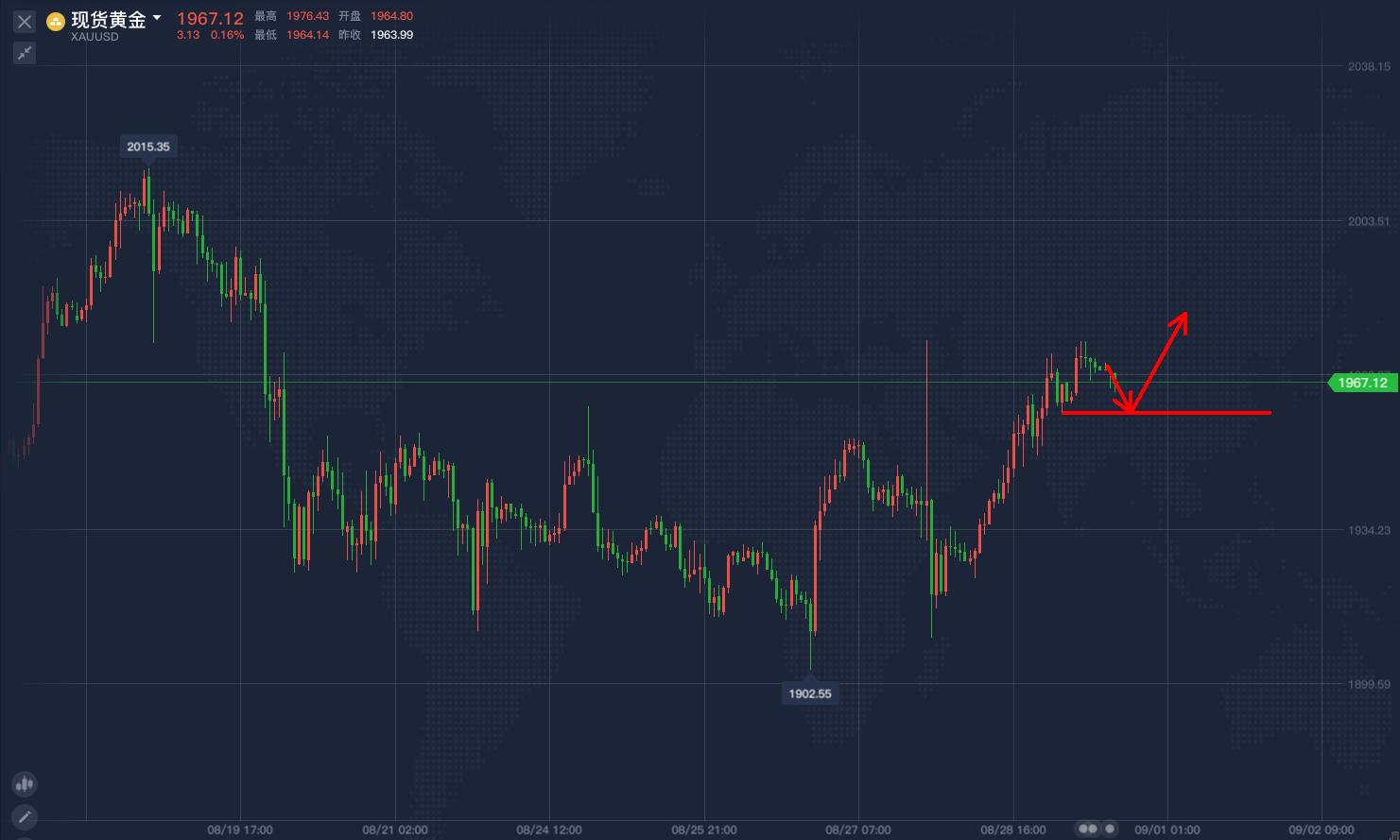Open the symbol dropdown arrow beside 现货黄金
The image size is (1400, 840).
(x=157, y=18)
